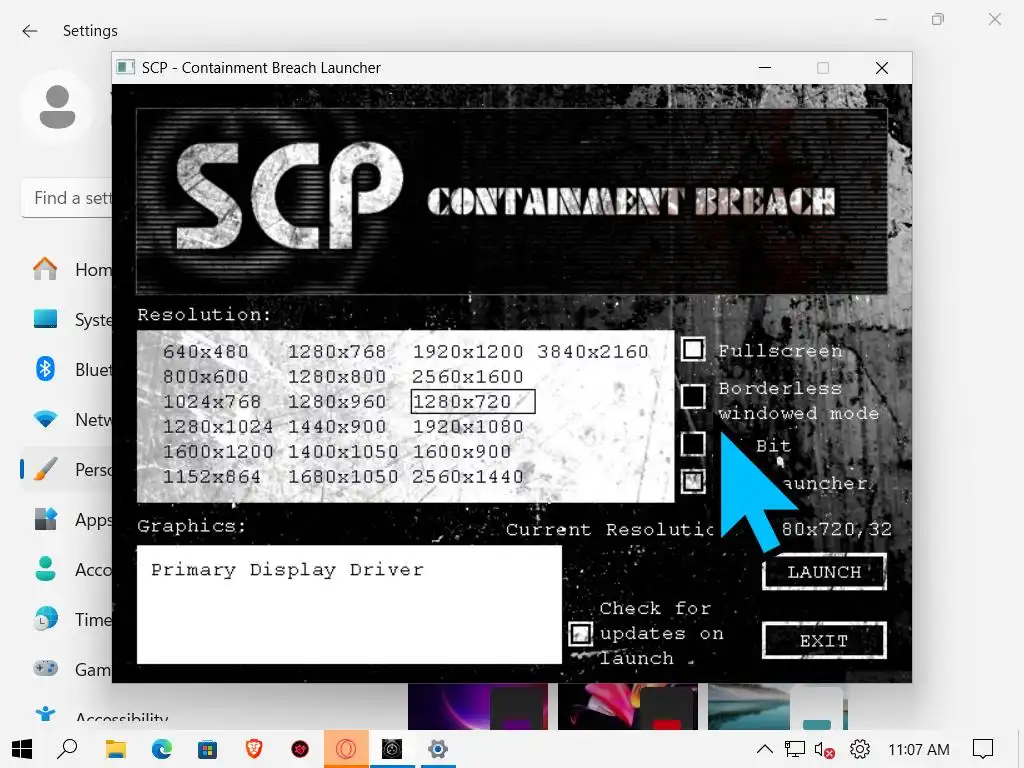Pick the 1280x1024 resolution
This screenshot has height=768, width=1024.
(x=218, y=427)
